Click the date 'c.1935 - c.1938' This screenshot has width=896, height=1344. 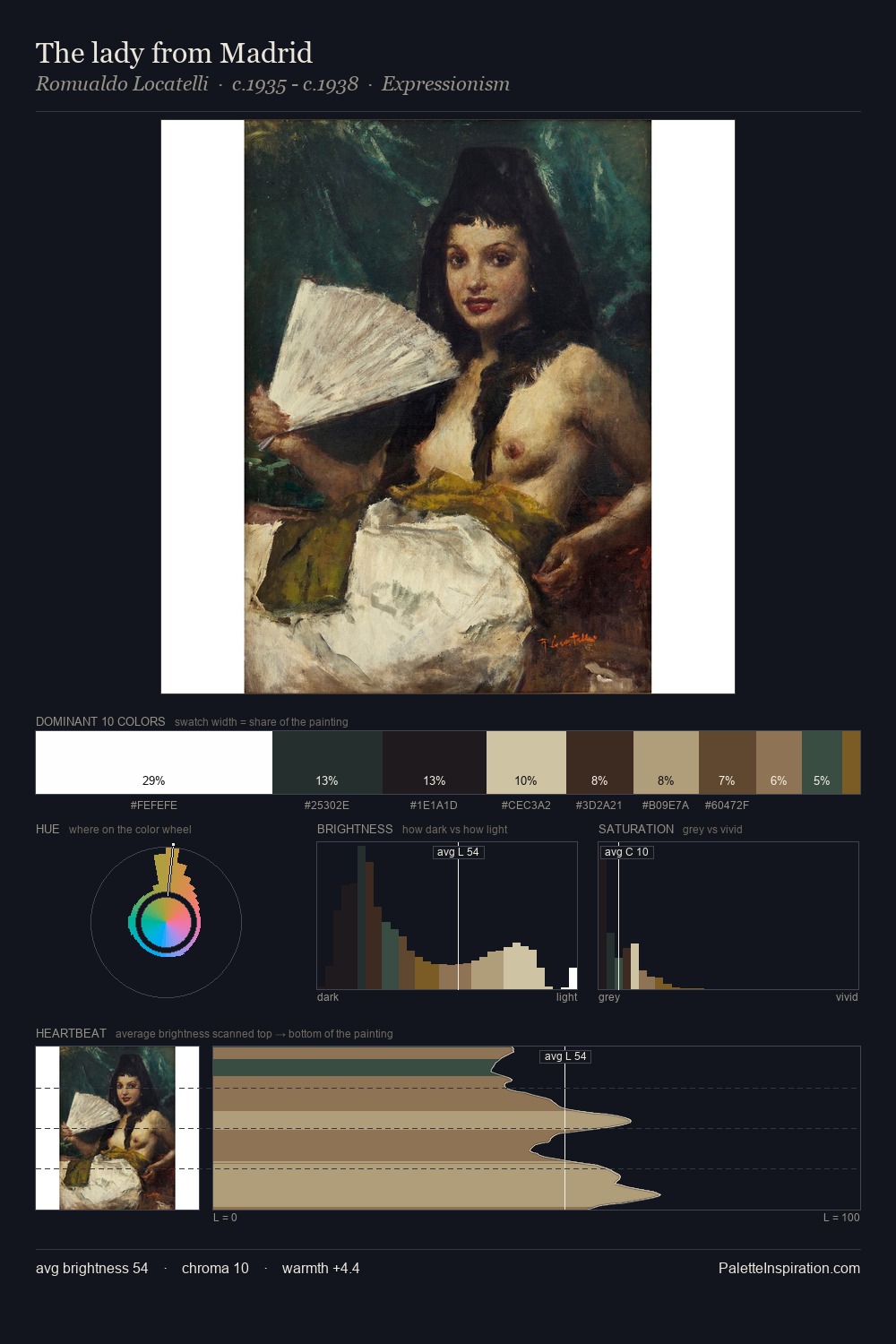295,84
